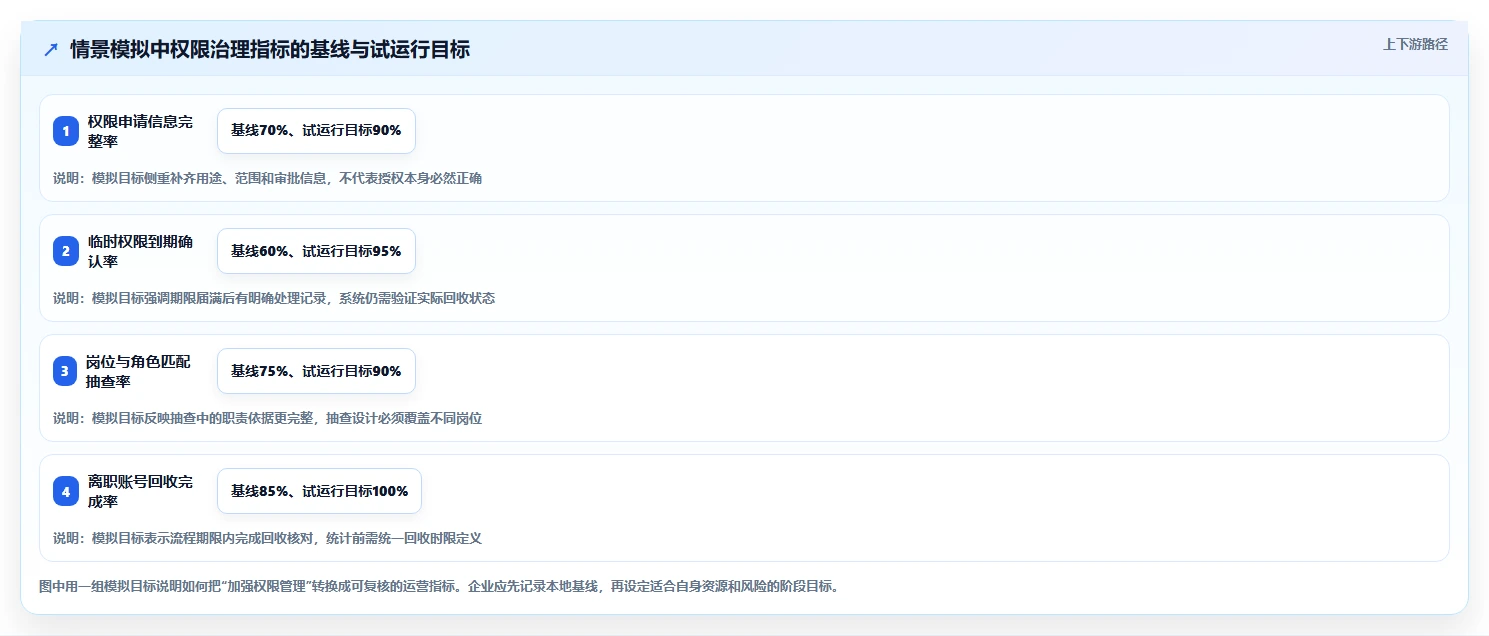Click the number 3 badge

point(66,371)
